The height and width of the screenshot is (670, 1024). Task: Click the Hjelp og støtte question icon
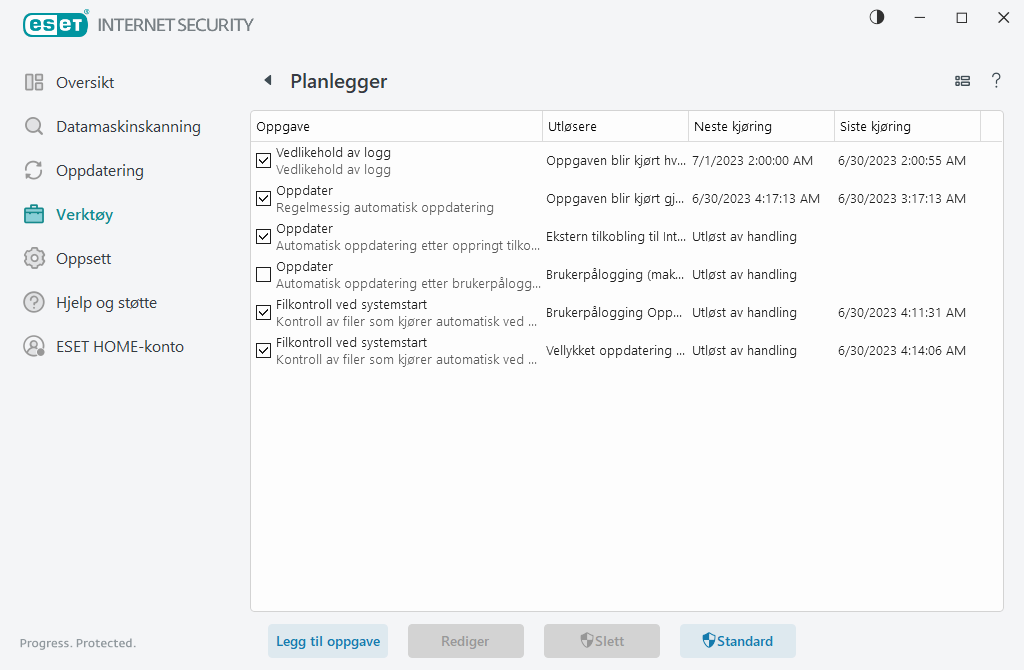pos(34,303)
